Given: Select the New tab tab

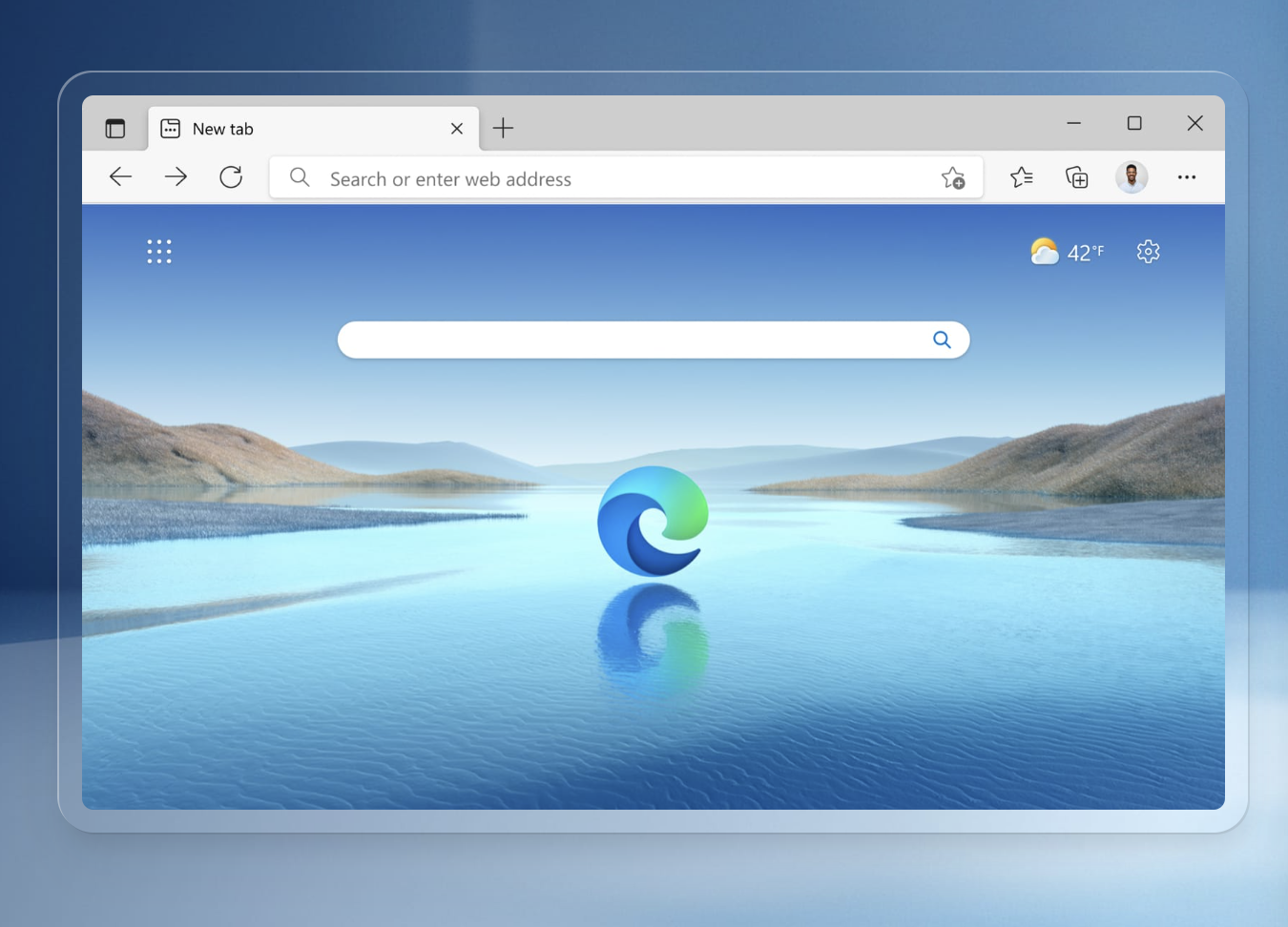Looking at the screenshot, I should coord(314,129).
